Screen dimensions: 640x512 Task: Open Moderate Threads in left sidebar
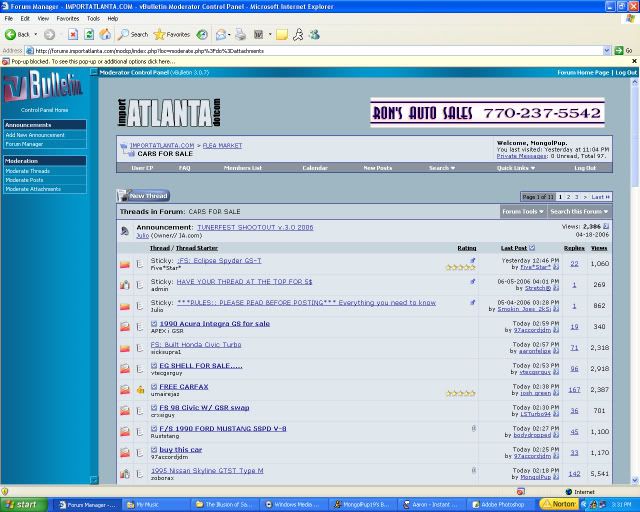pos(27,171)
